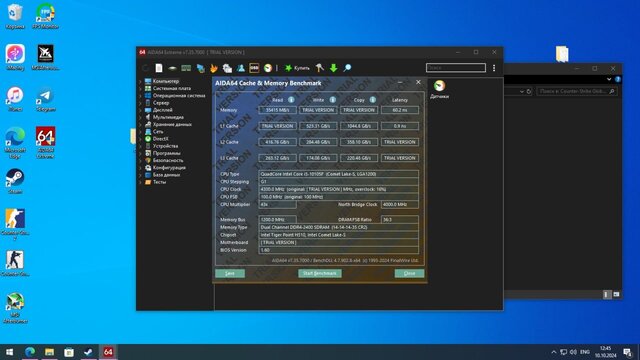Click the Explorer search field in background window
Image resolution: width=640 pixels, height=360 pixels.
click(x=576, y=91)
